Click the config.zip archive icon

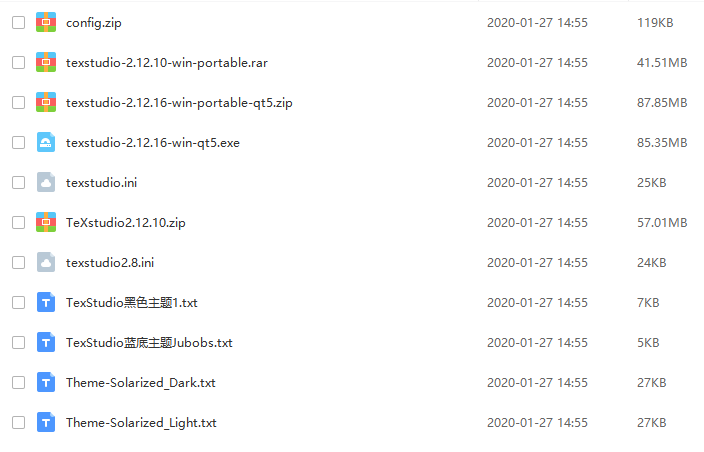pos(46,22)
